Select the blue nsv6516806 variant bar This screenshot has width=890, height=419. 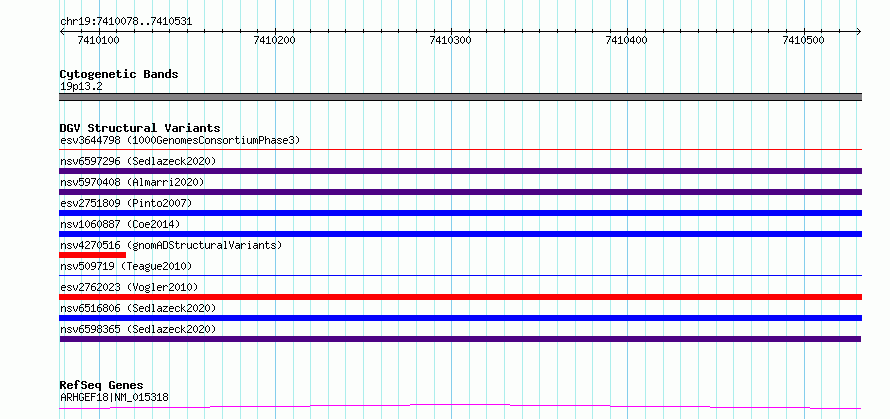pos(460,318)
